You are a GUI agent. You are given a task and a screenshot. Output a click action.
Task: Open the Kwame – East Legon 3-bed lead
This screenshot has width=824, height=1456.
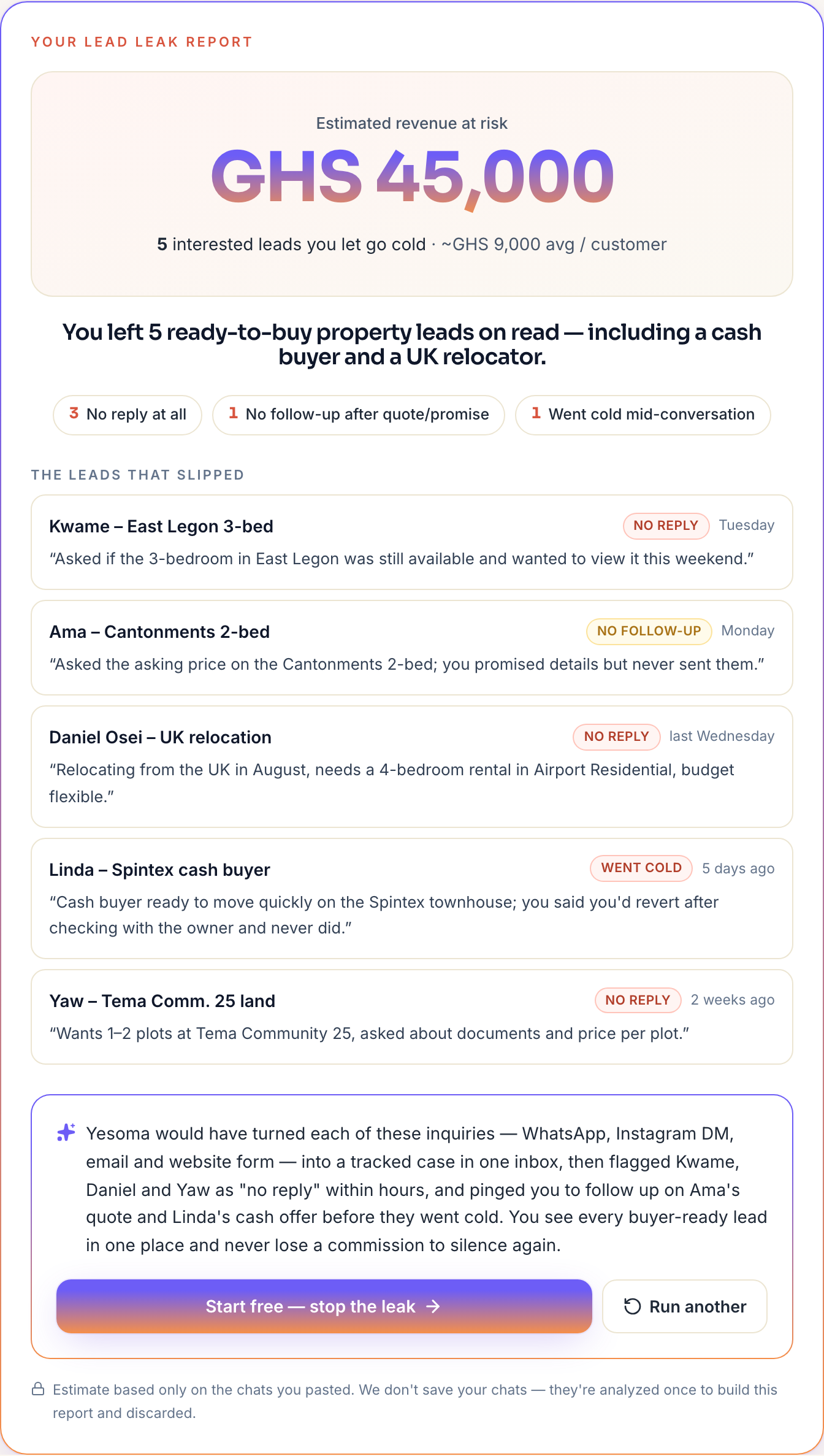(x=412, y=542)
